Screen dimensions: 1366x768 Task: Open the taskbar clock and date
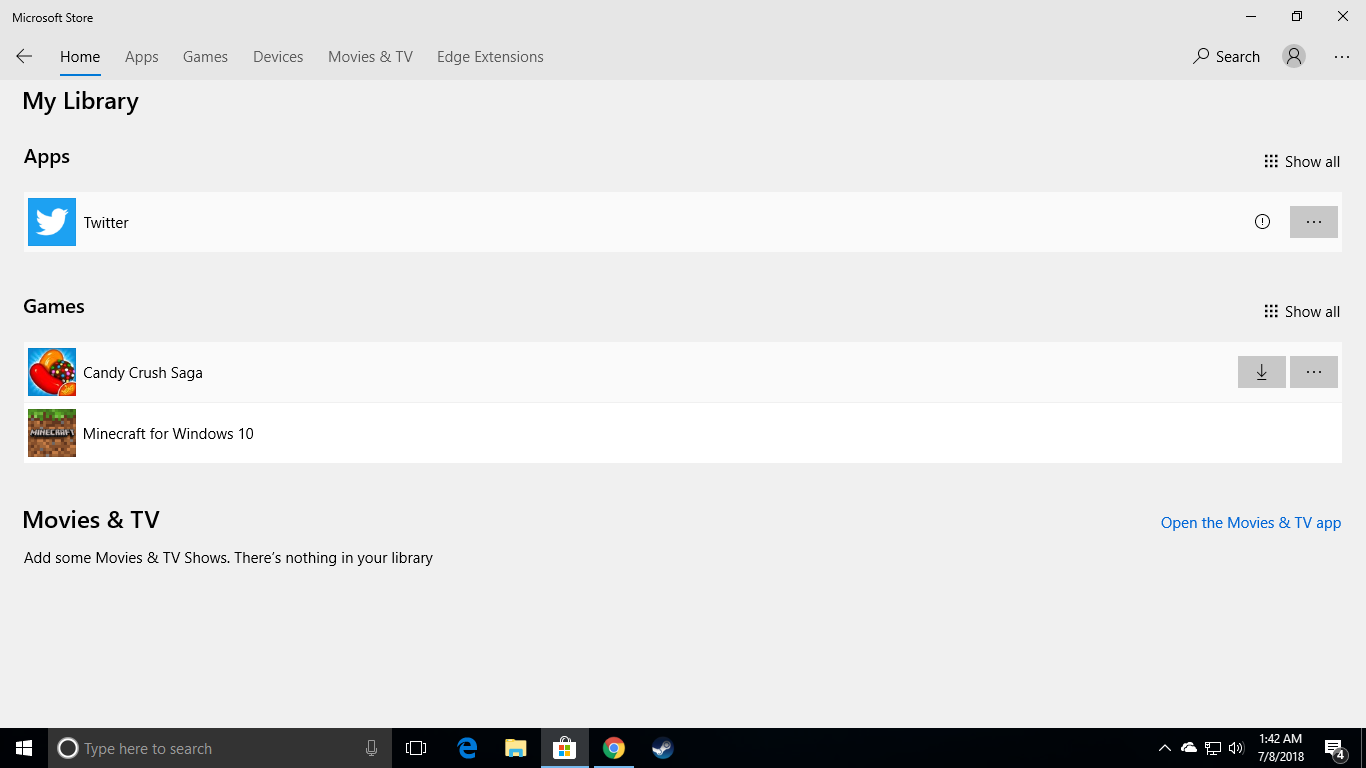pyautogui.click(x=1280, y=748)
